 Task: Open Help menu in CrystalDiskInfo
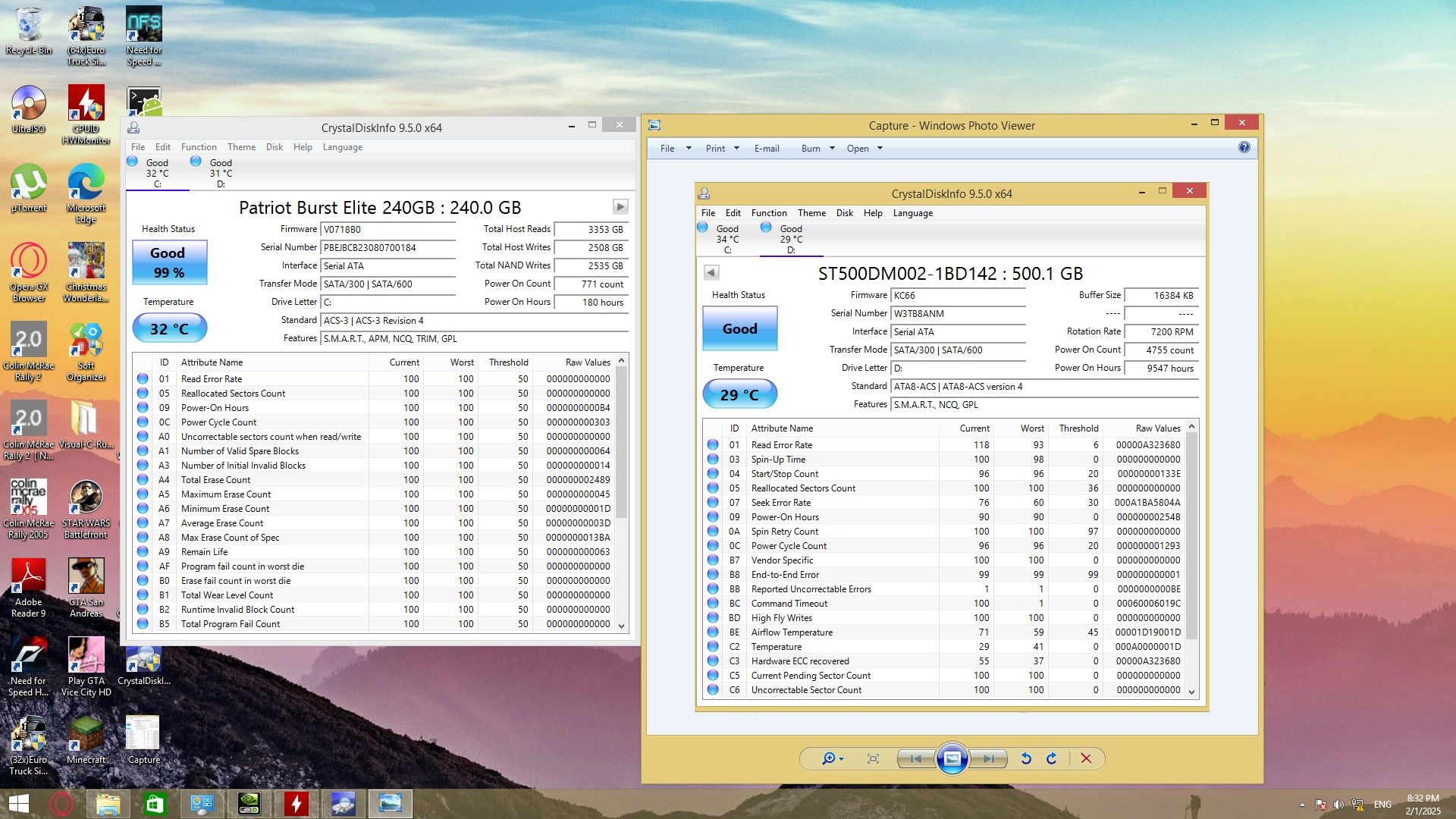(x=303, y=147)
